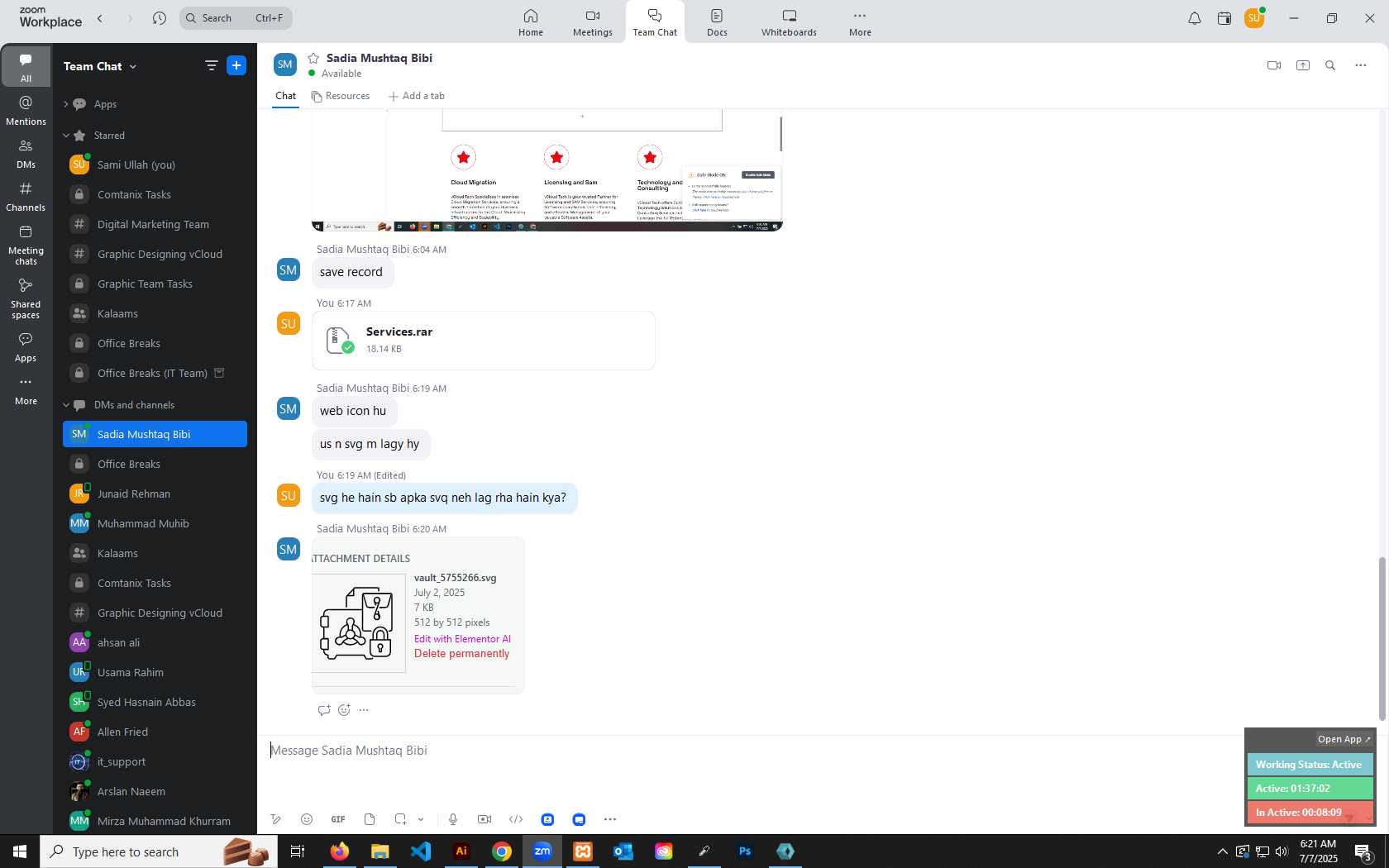Screen dimensions: 1389x868
Task: Click the chat vertical scrollbar
Action: [1381, 638]
